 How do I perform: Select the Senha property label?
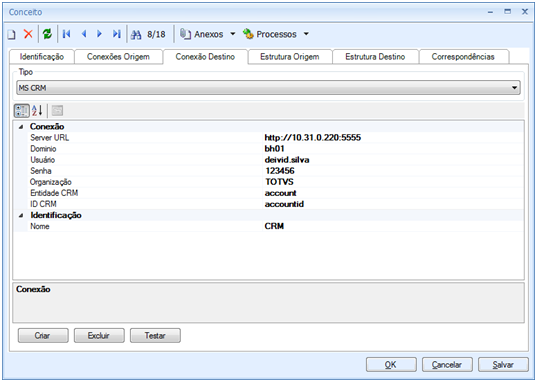[41, 171]
